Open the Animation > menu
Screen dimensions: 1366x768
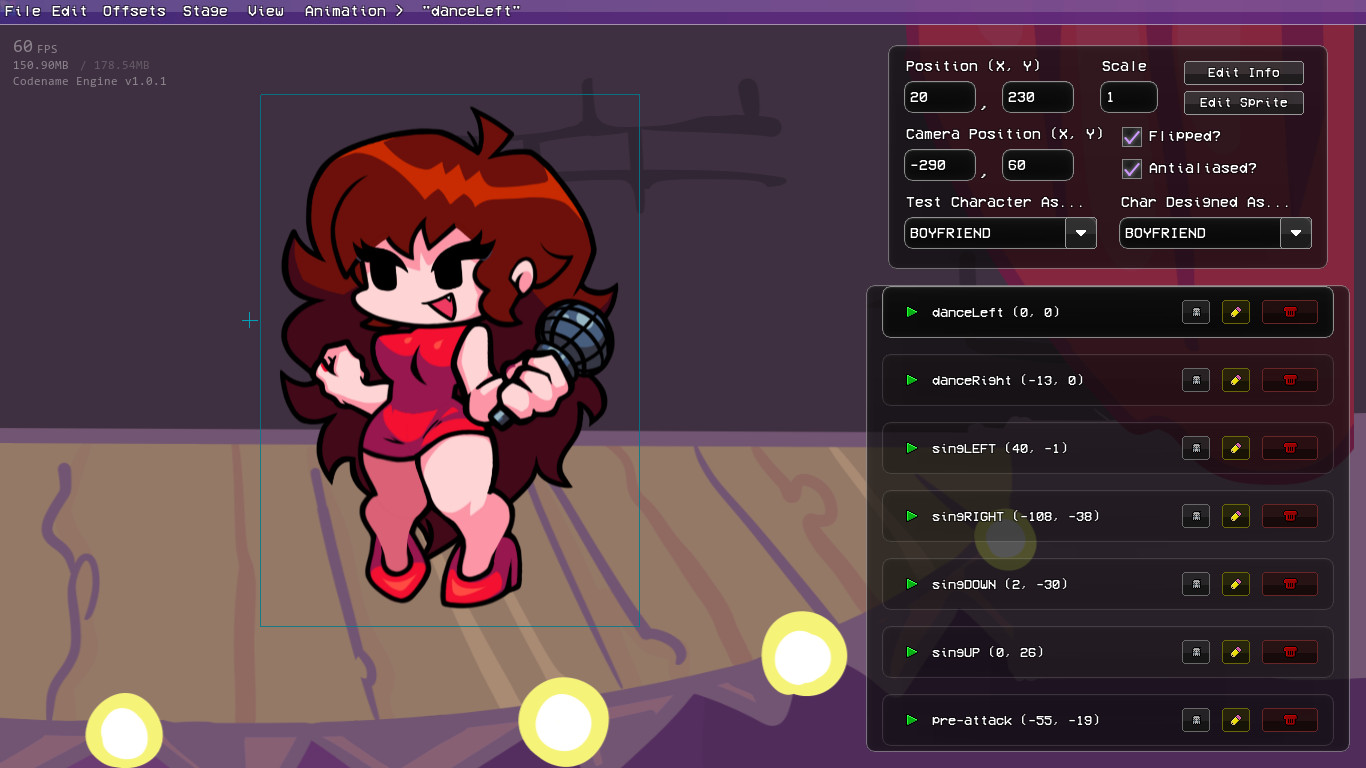[x=354, y=11]
